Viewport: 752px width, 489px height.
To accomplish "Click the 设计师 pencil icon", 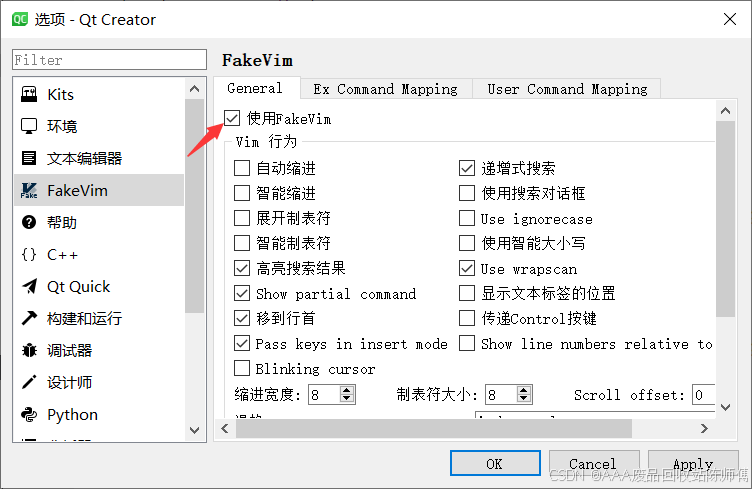I will coord(29,382).
